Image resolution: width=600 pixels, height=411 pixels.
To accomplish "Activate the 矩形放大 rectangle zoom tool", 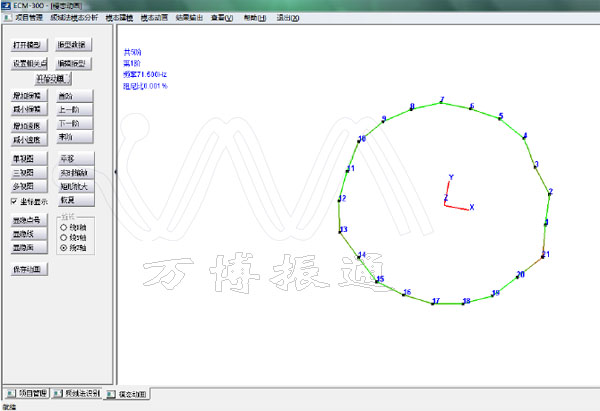I will pyautogui.click(x=75, y=186).
